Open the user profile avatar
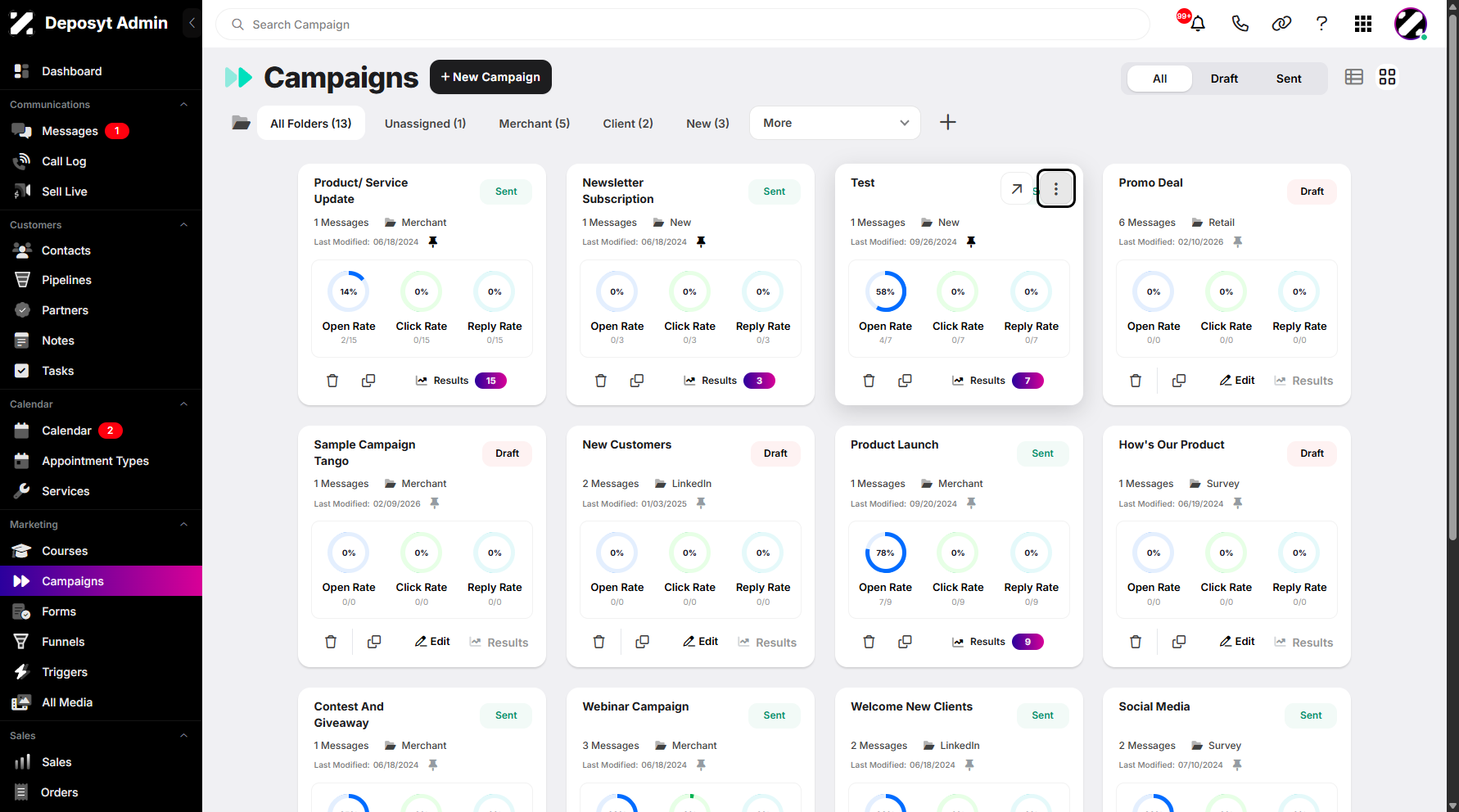The width and height of the screenshot is (1459, 812). [1411, 24]
